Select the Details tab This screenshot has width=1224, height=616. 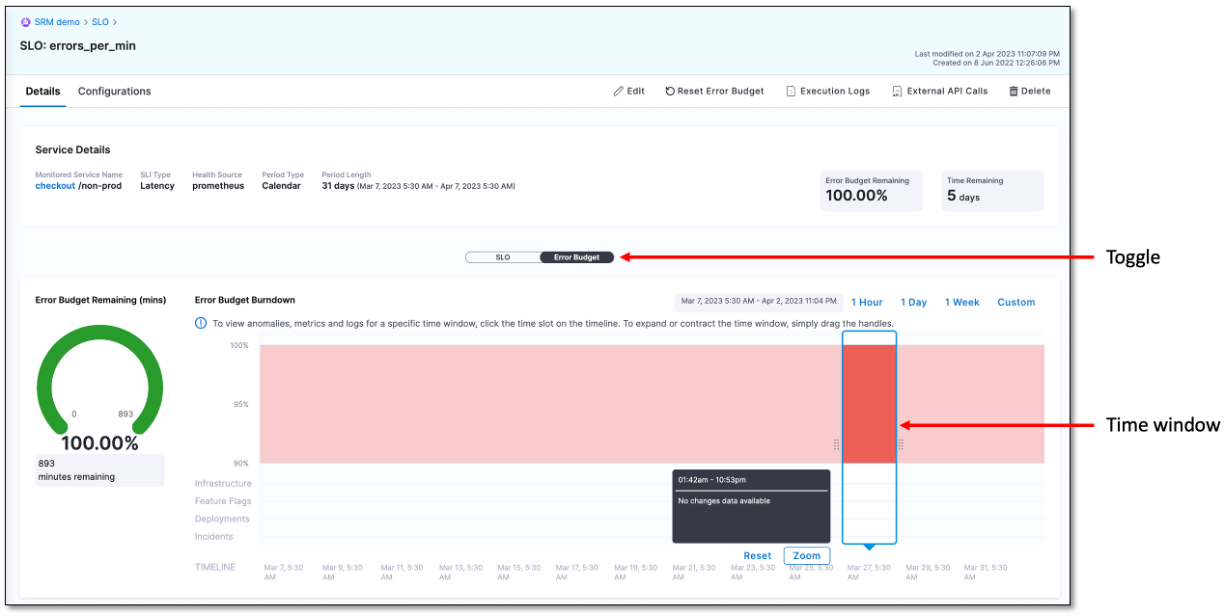coord(42,90)
